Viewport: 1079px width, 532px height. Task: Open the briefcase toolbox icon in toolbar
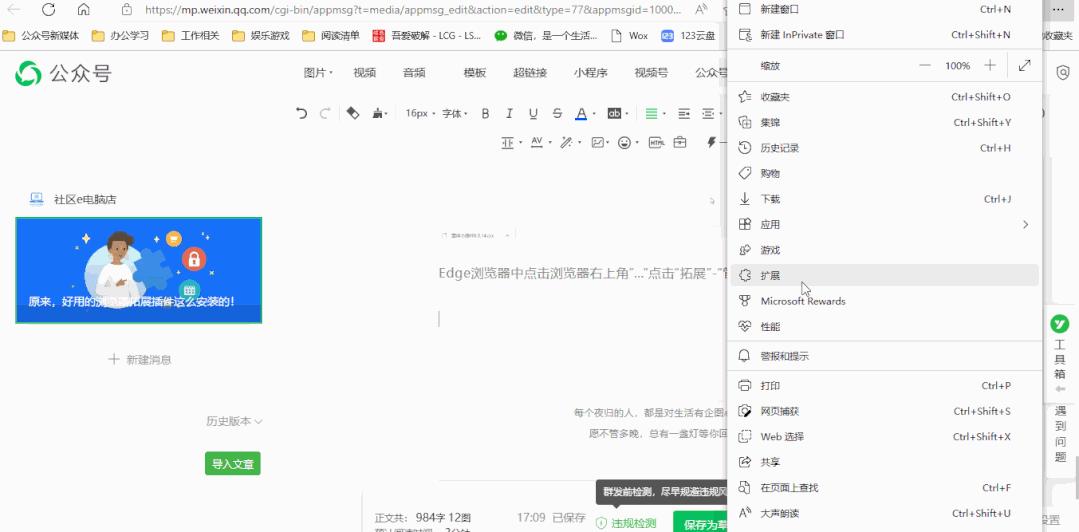tap(680, 142)
